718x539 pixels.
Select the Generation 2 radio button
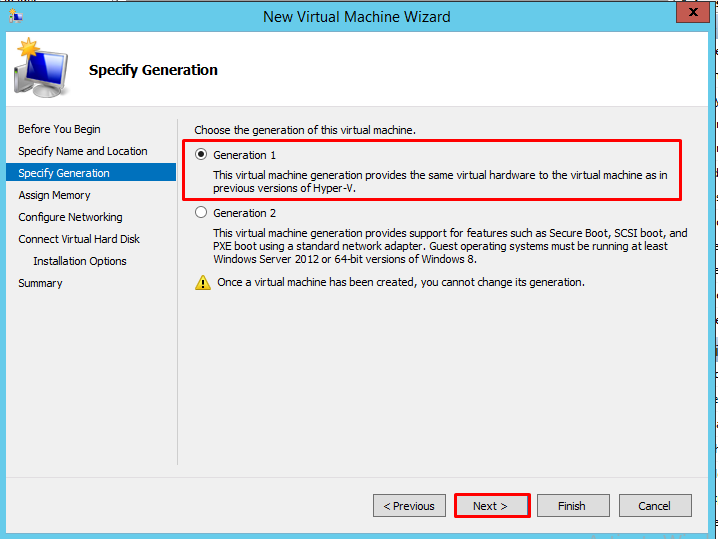[201, 212]
